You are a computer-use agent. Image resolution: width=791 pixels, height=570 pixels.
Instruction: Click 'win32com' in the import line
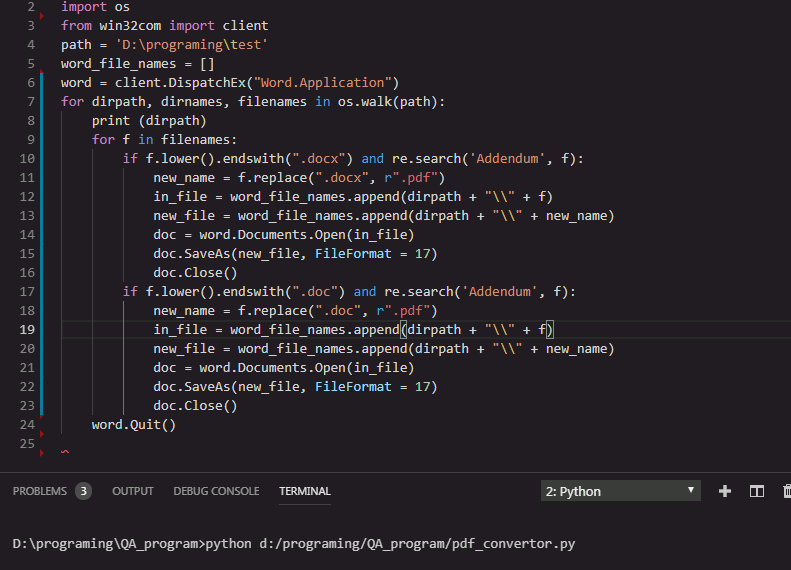click(x=130, y=26)
